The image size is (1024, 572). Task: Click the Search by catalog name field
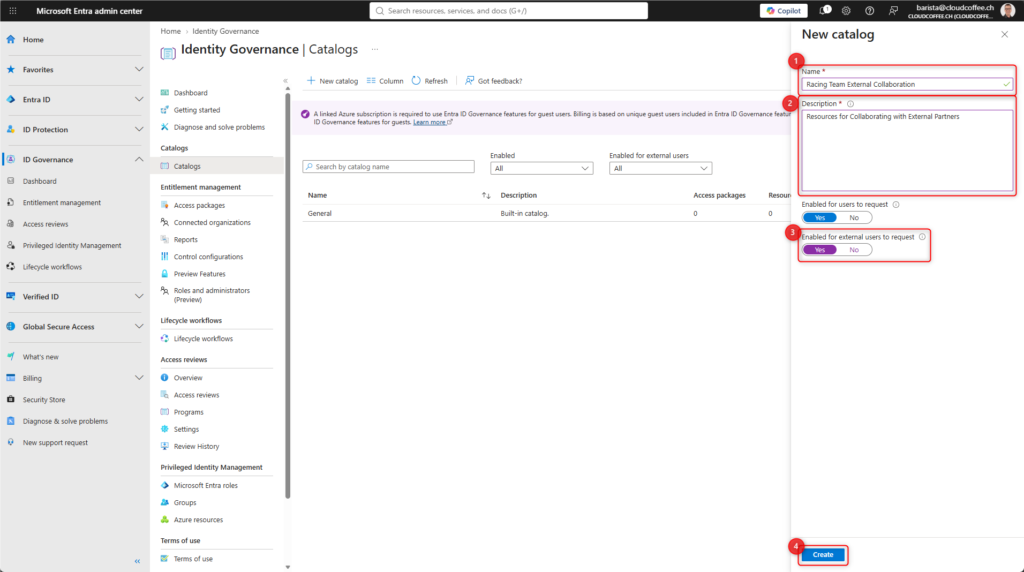pos(389,167)
